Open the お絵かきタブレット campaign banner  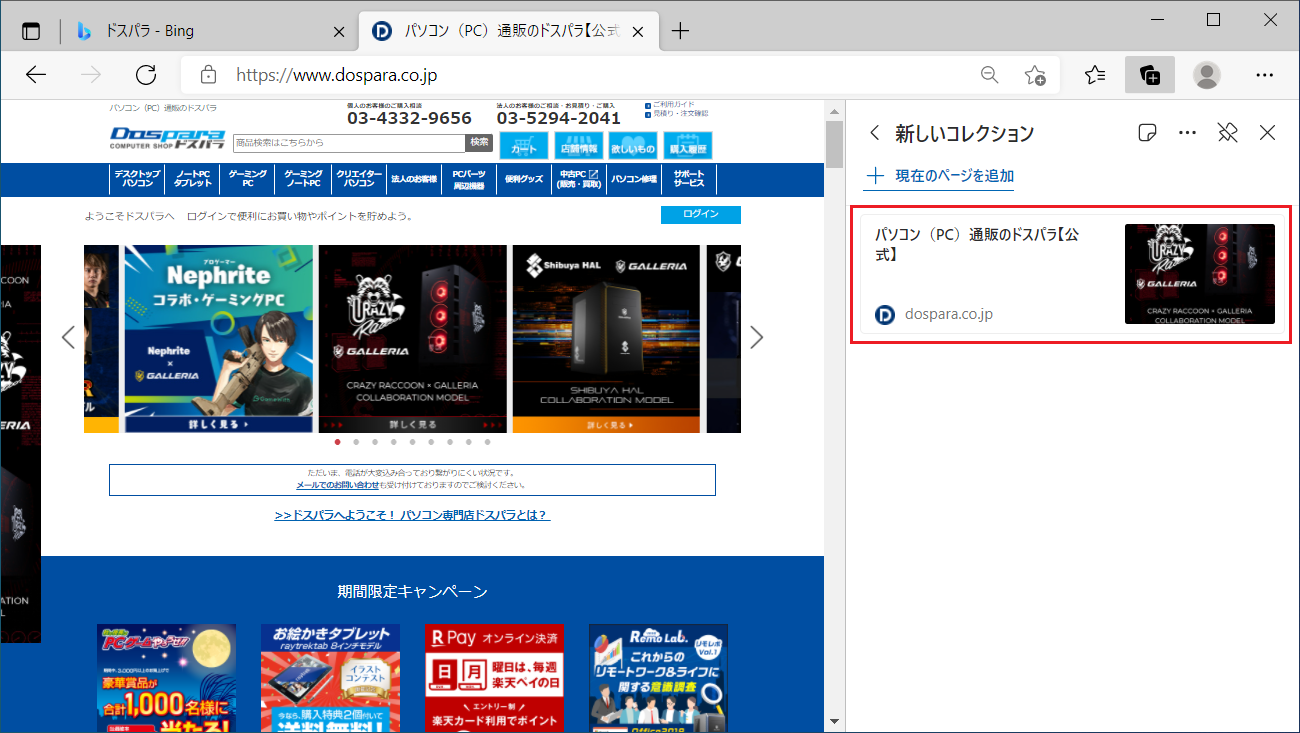click(330, 678)
